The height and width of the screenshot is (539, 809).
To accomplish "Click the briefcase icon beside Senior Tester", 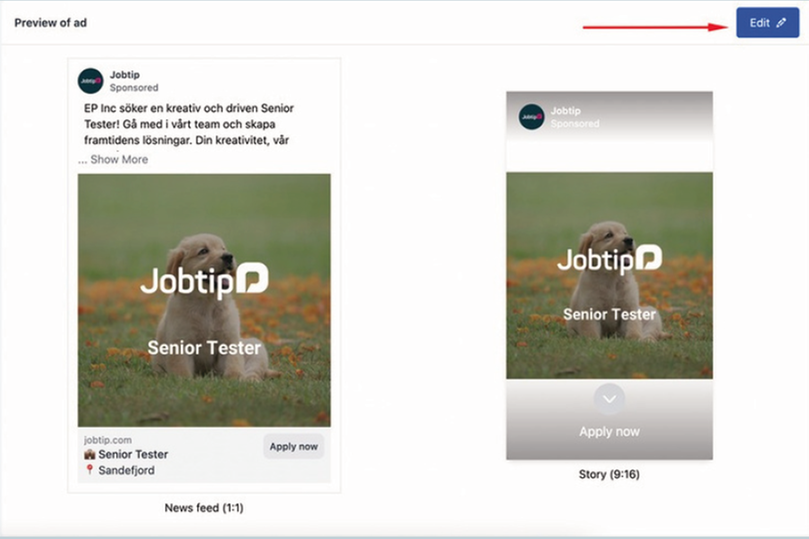I will (x=90, y=454).
